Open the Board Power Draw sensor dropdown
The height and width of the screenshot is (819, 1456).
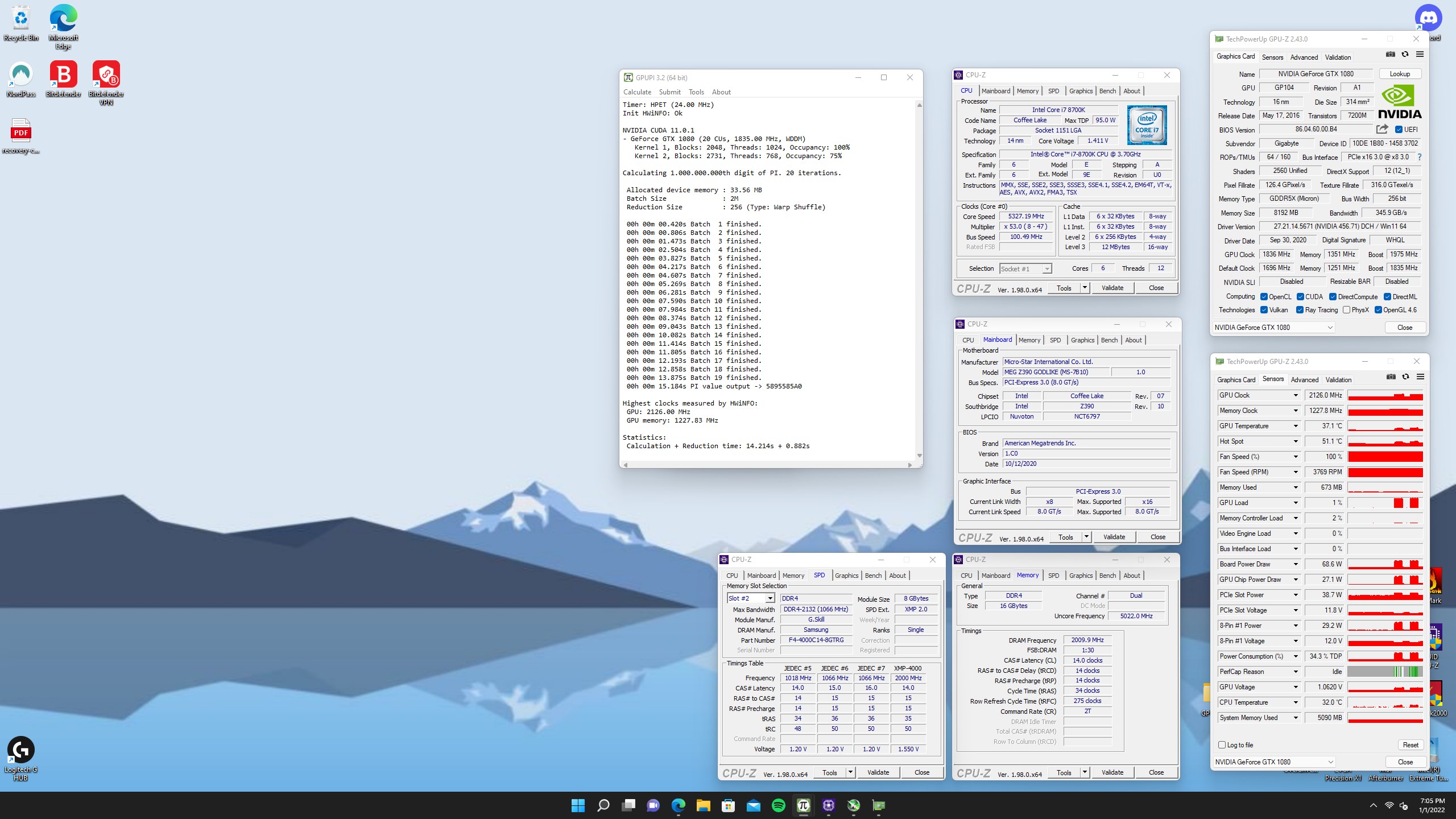pyautogui.click(x=1296, y=564)
